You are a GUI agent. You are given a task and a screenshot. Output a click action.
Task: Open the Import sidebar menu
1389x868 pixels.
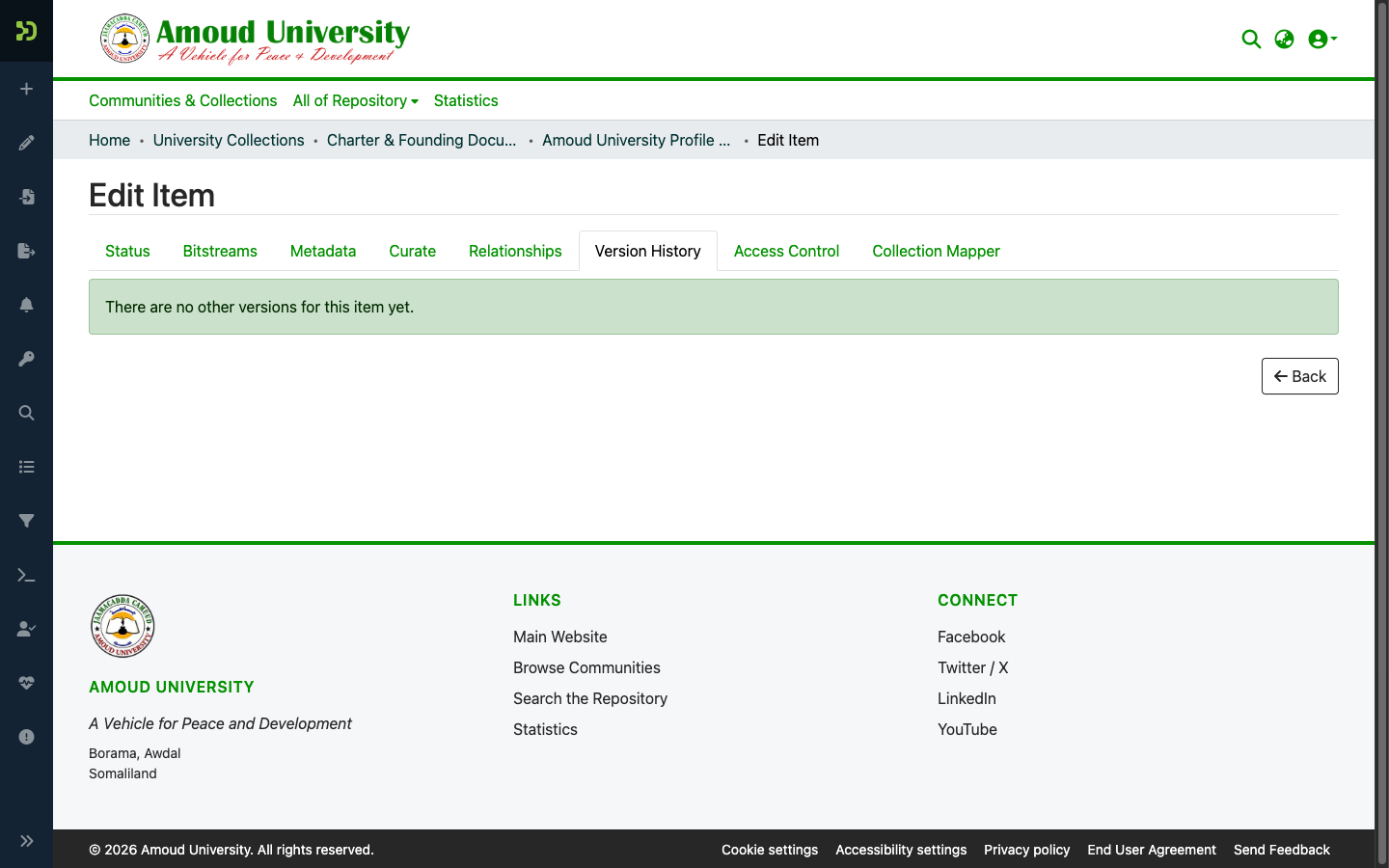(x=26, y=197)
